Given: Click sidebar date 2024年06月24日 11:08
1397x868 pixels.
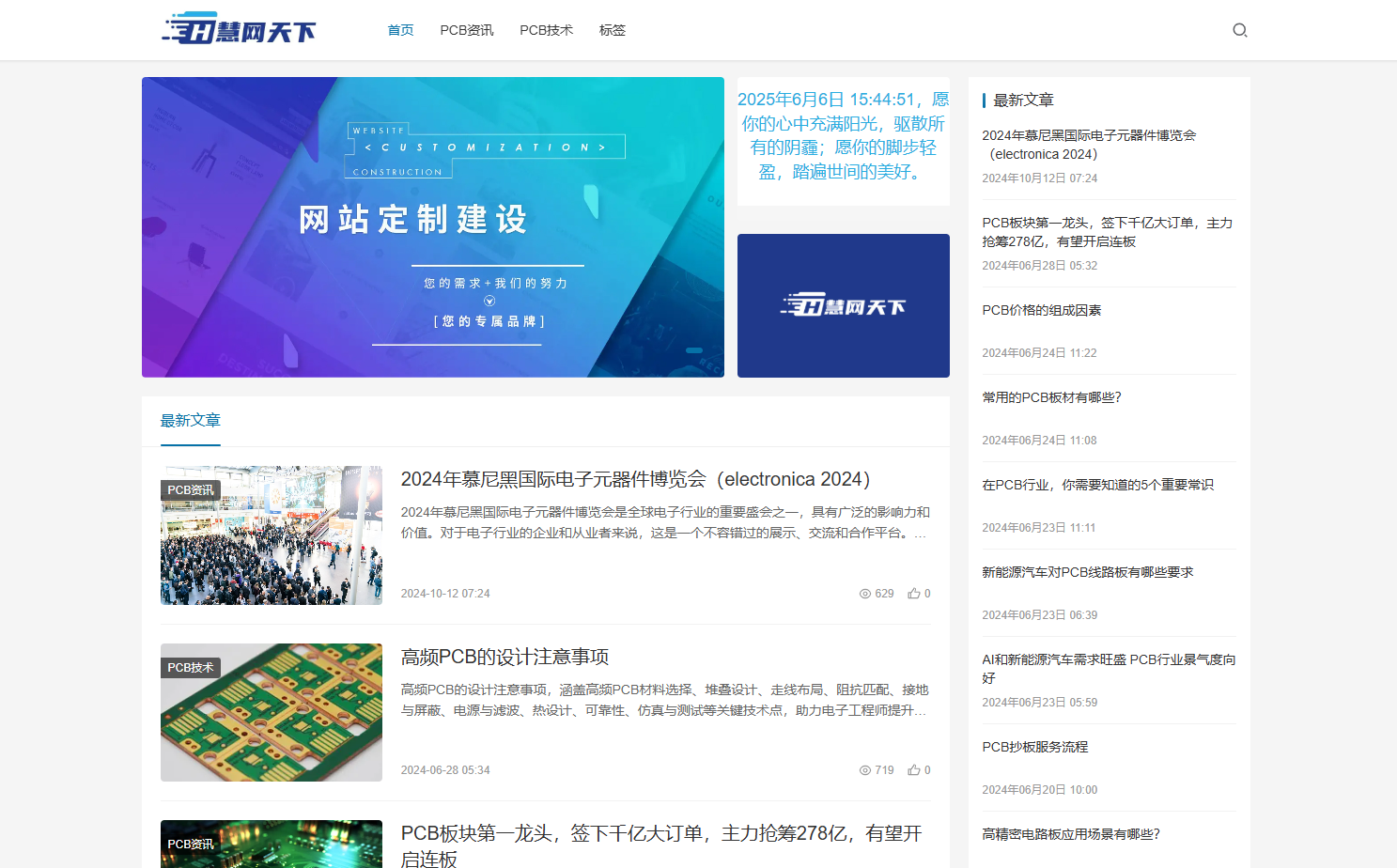Looking at the screenshot, I should point(1040,441).
